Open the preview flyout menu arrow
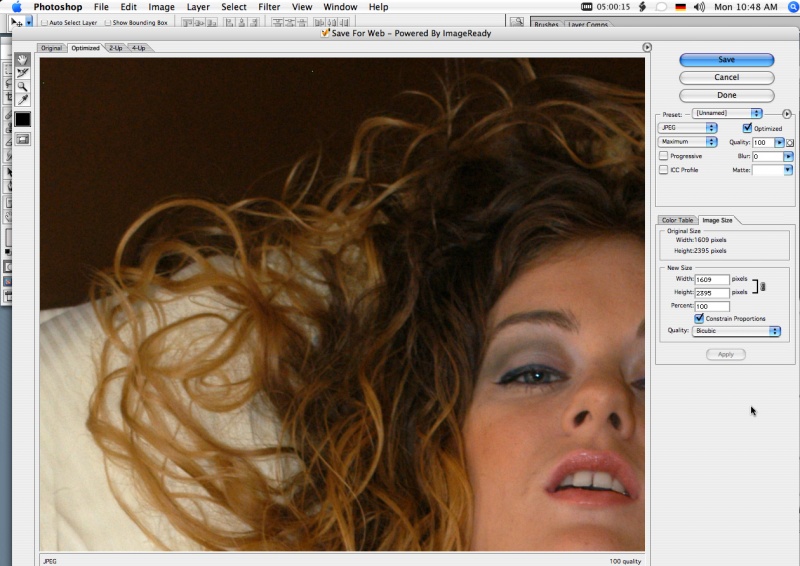 coord(647,47)
